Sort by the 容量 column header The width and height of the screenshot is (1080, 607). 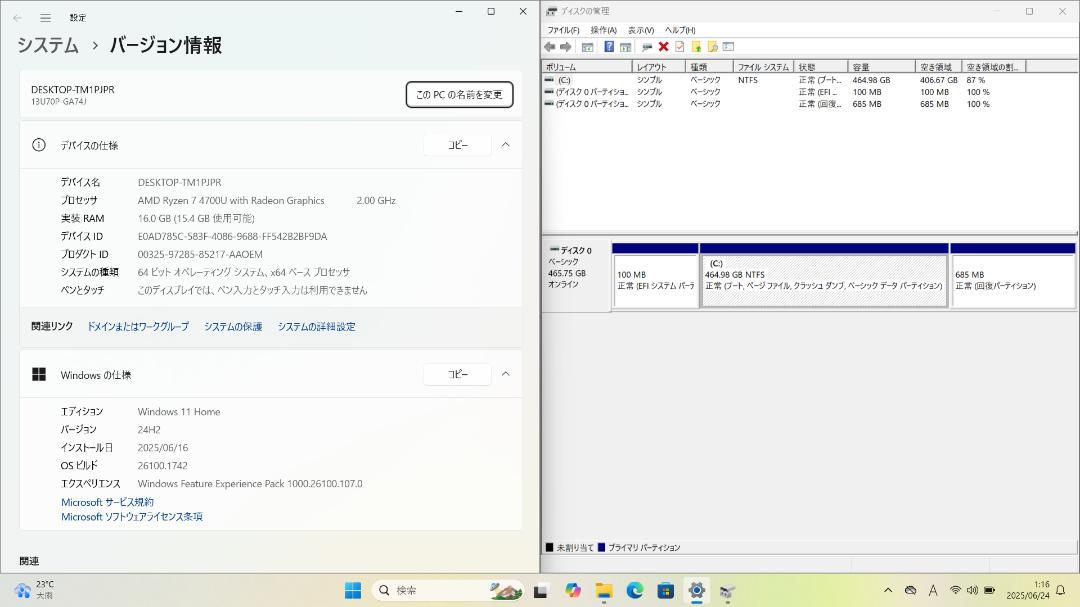pyautogui.click(x=882, y=67)
